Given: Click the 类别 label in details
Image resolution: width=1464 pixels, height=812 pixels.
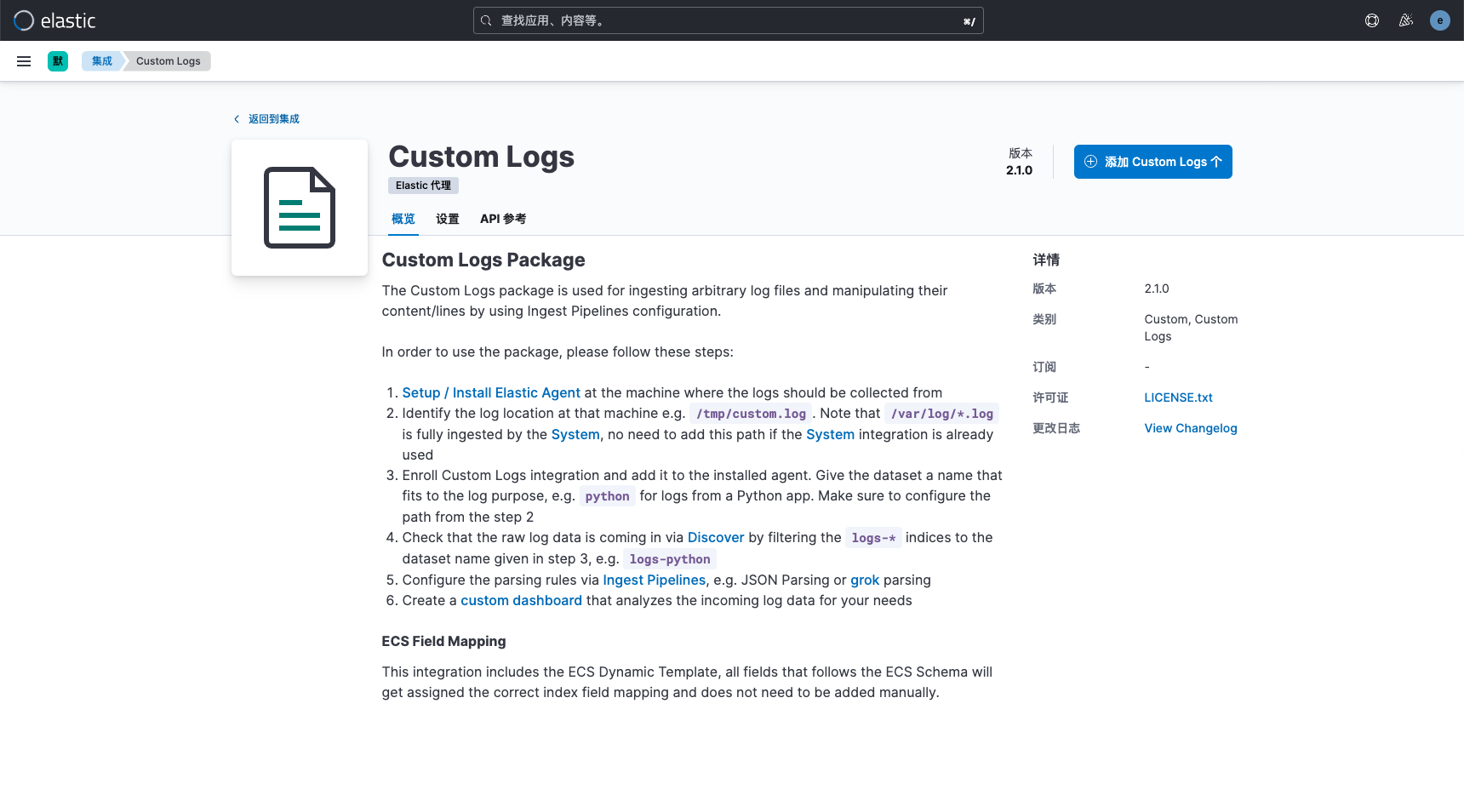Looking at the screenshot, I should (x=1044, y=319).
